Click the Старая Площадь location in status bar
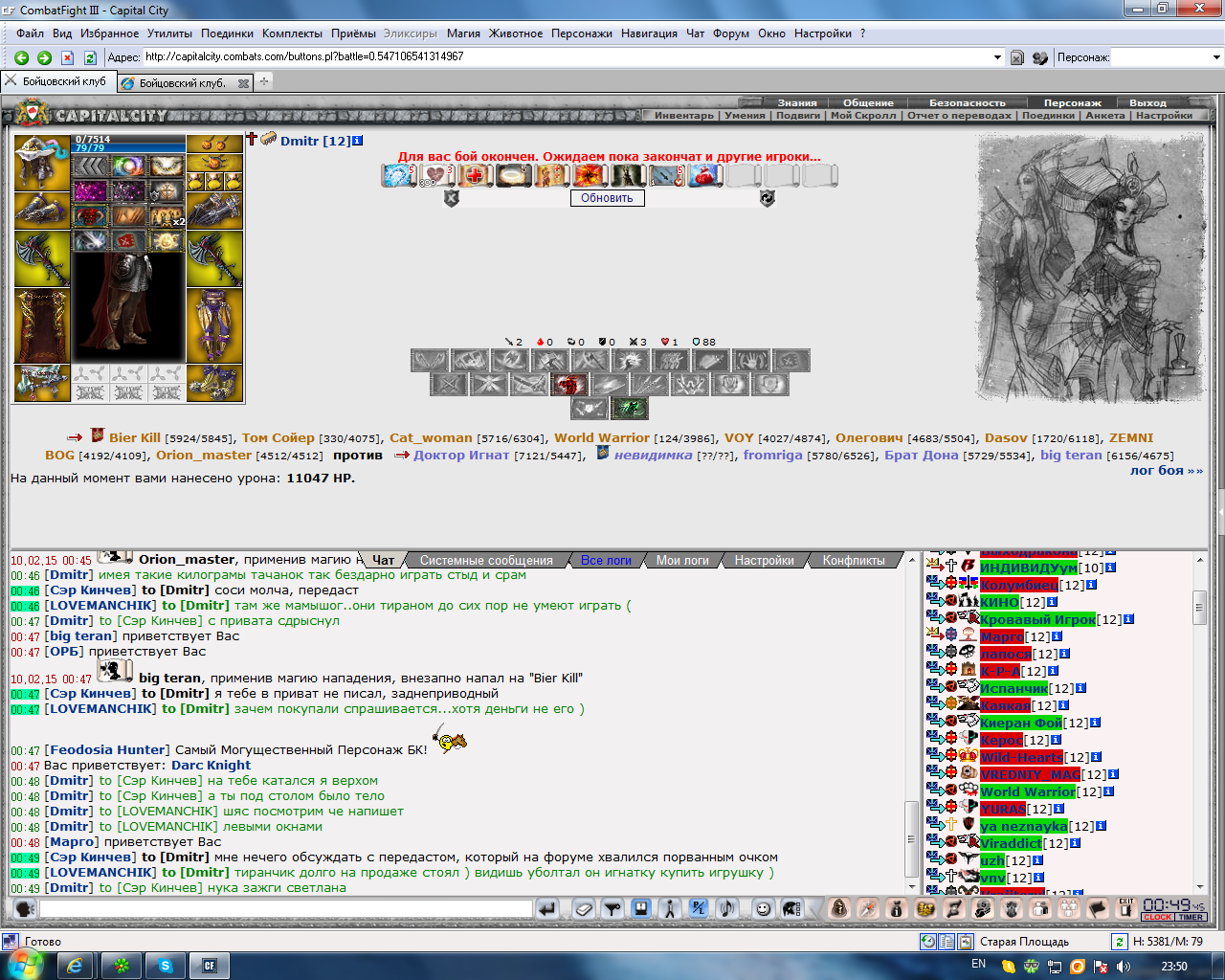The width and height of the screenshot is (1225, 980). 1024,942
